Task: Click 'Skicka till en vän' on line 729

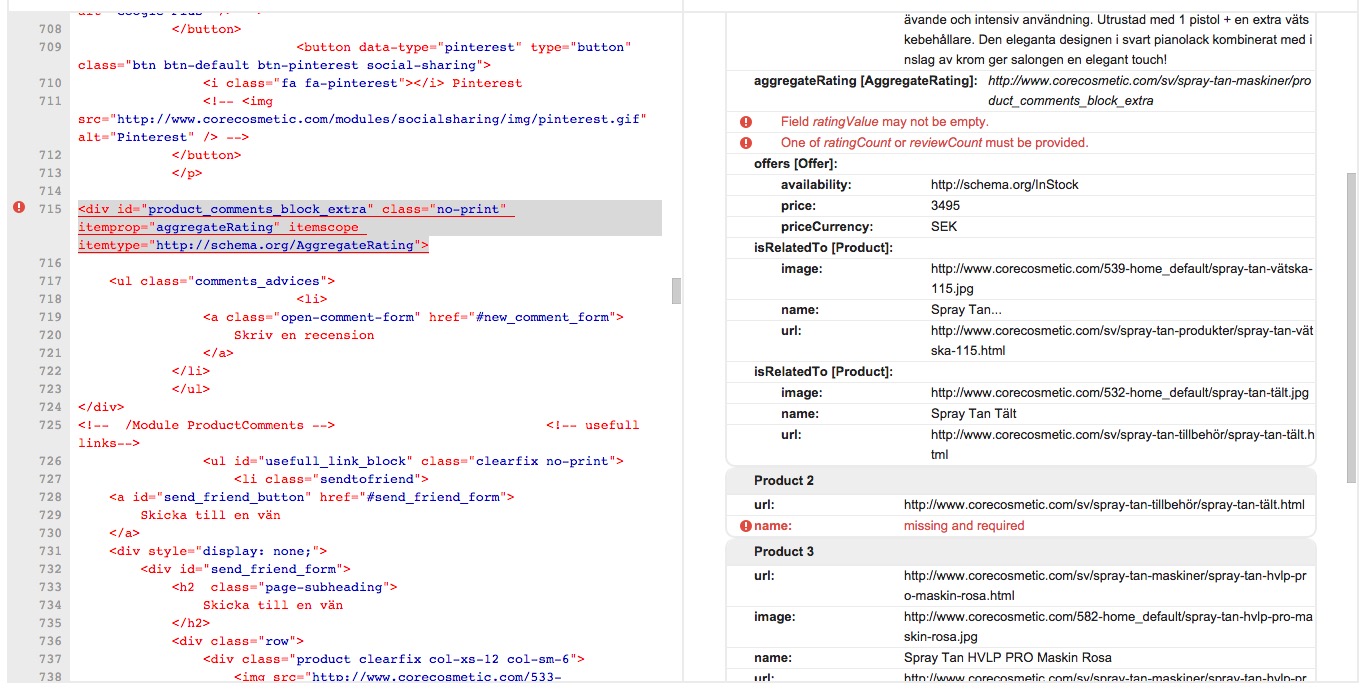Action: 210,515
